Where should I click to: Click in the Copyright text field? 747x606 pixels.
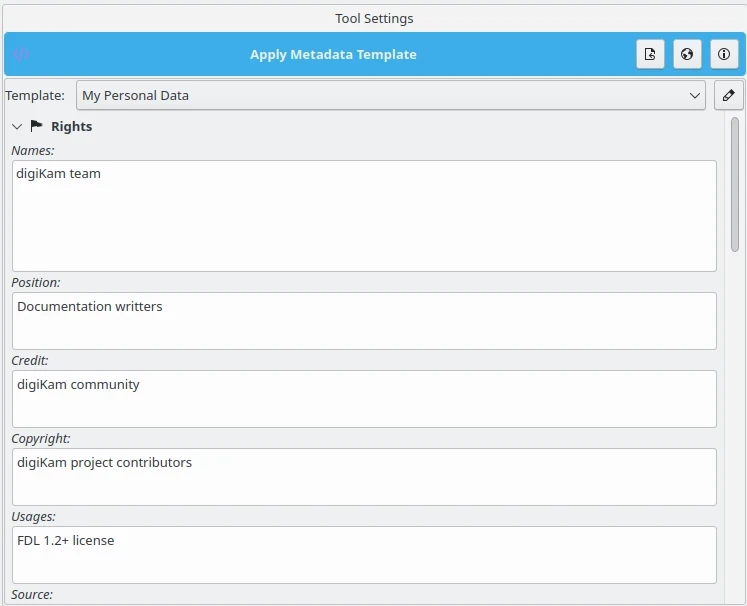pyautogui.click(x=364, y=477)
